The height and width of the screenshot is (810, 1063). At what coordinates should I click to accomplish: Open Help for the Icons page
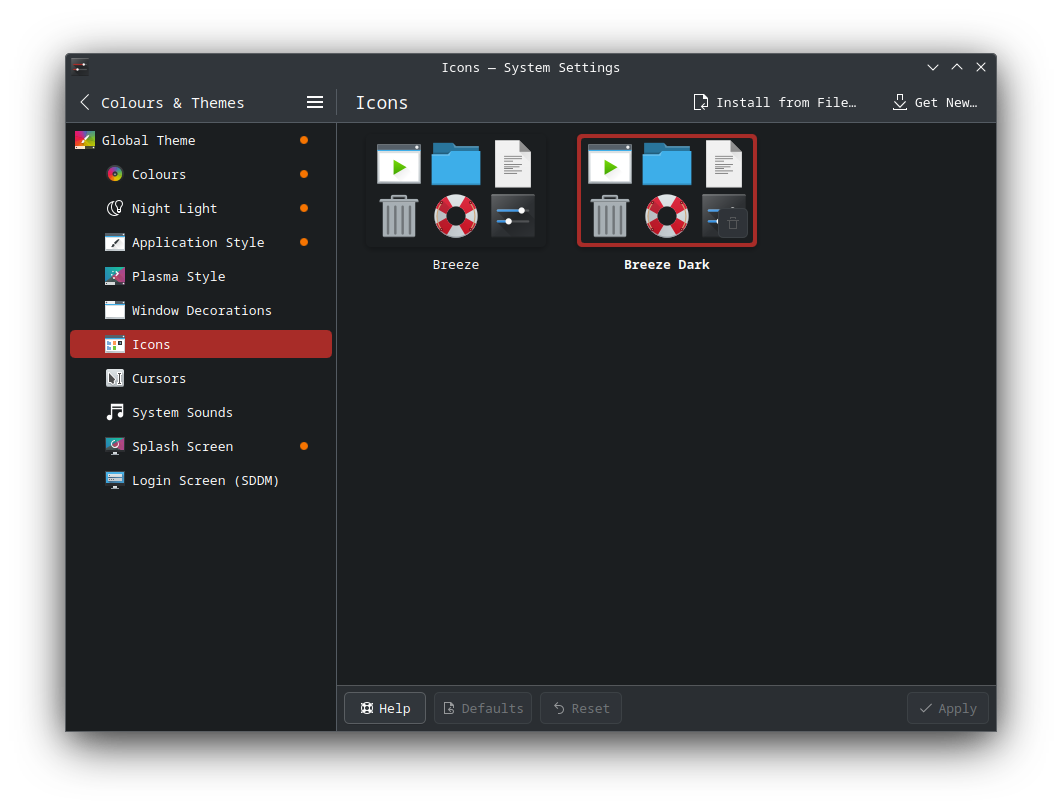(x=385, y=708)
